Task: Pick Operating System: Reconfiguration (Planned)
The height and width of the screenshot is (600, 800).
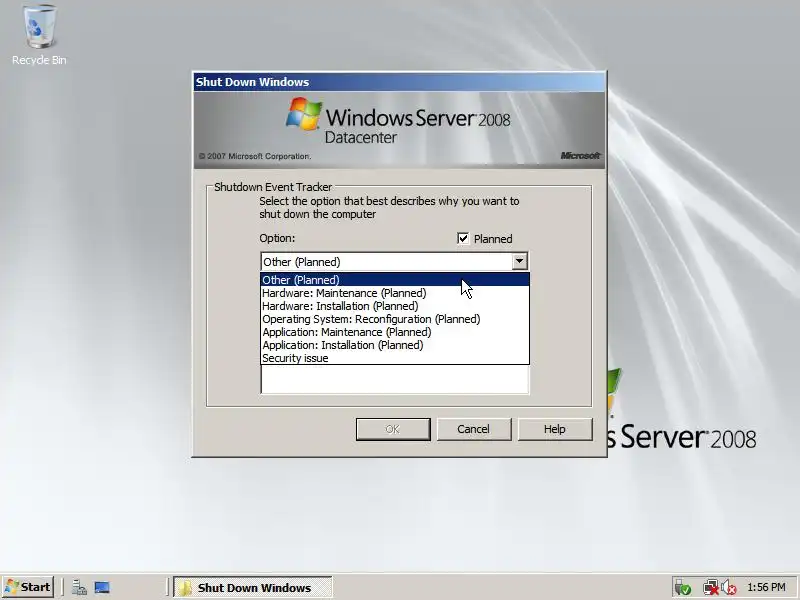Action: click(x=395, y=319)
